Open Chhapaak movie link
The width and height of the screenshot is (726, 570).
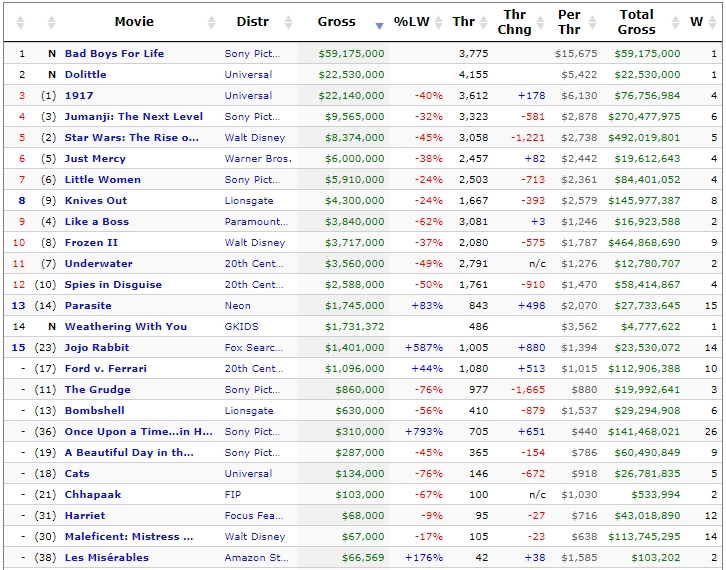93,495
